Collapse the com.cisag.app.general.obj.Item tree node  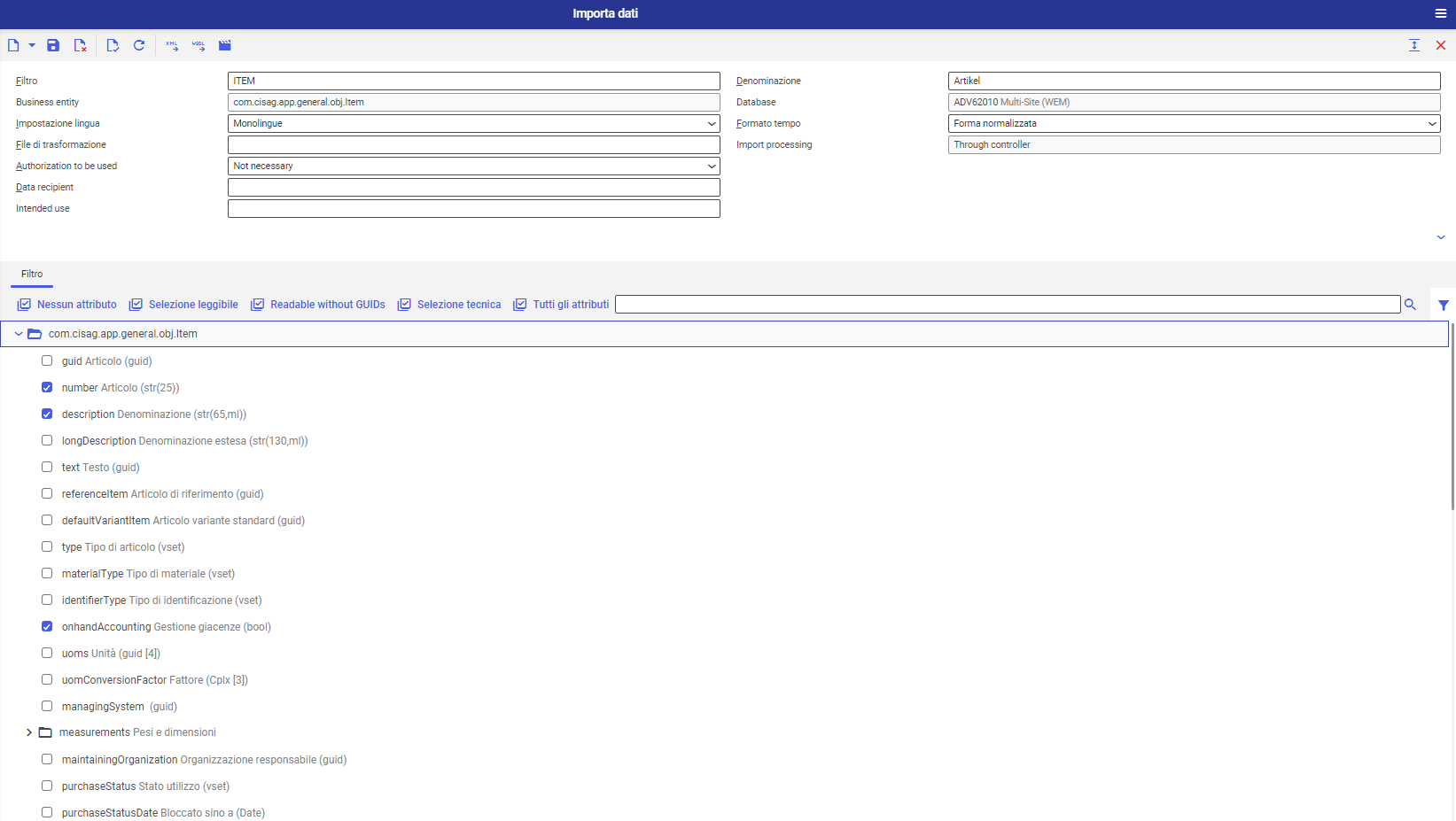point(19,334)
